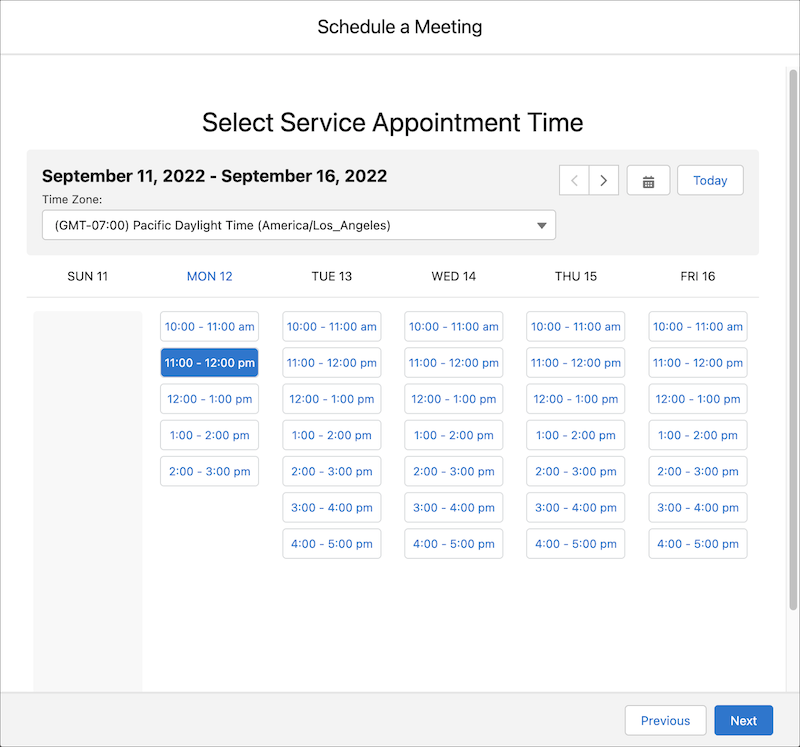Select Wednesday's 4:00 - 5:00 pm slot

point(453,543)
